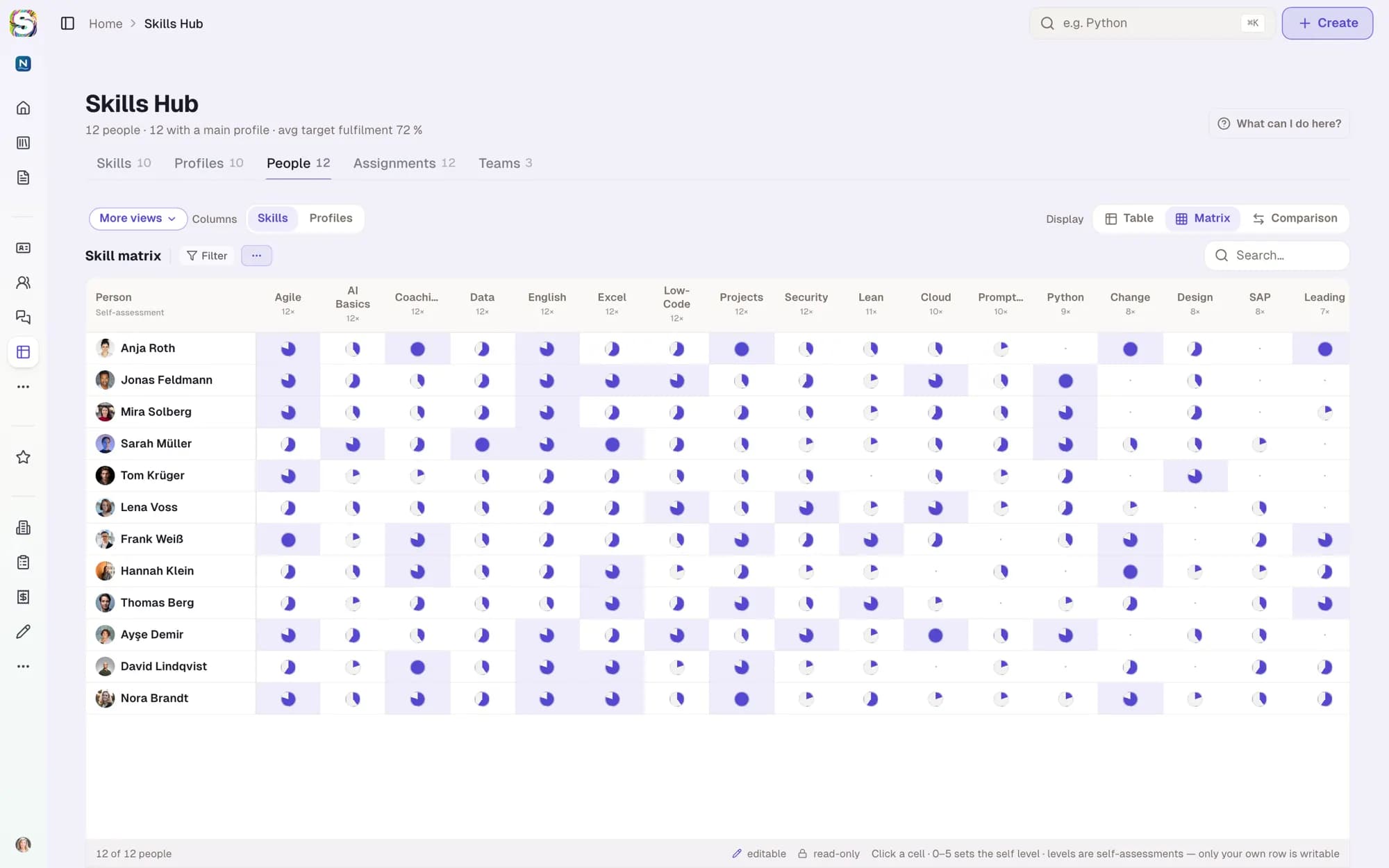Image resolution: width=1389 pixels, height=868 pixels.
Task: Set display to Matrix view
Action: coord(1203,218)
